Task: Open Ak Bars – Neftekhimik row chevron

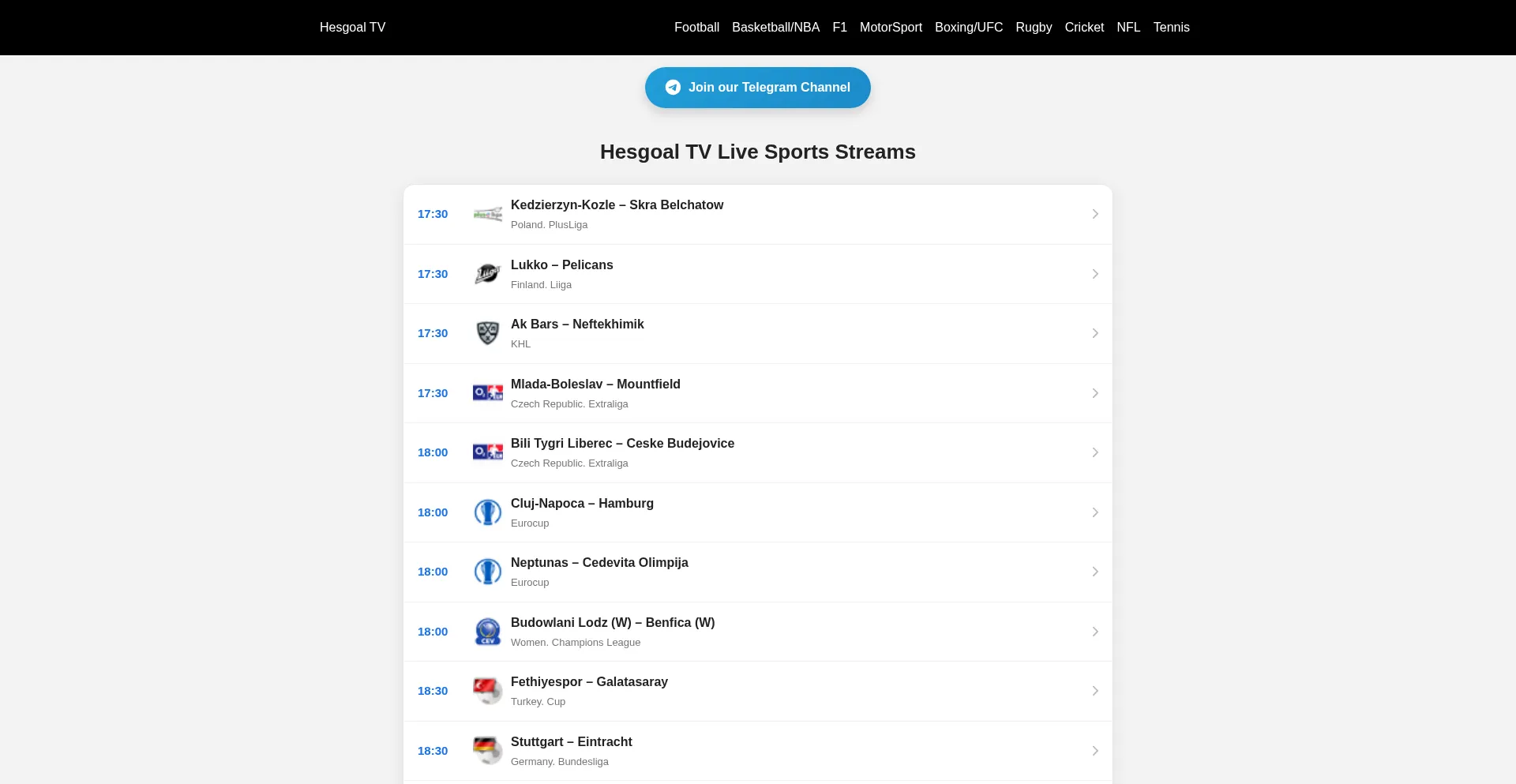Action: tap(1095, 333)
